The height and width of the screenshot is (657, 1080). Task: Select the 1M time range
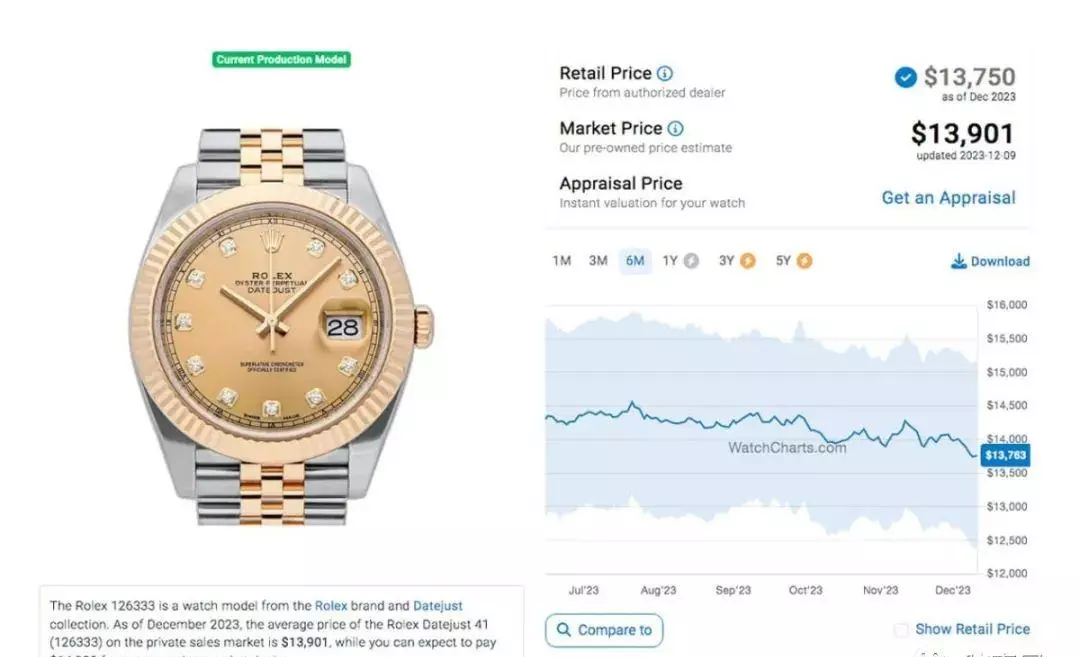pyautogui.click(x=561, y=261)
